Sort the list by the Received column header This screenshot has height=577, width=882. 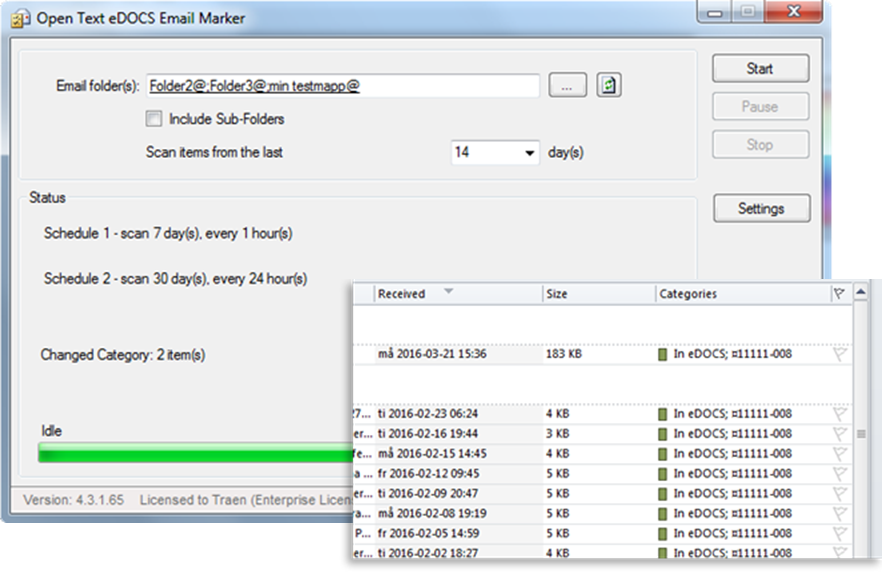pos(457,294)
